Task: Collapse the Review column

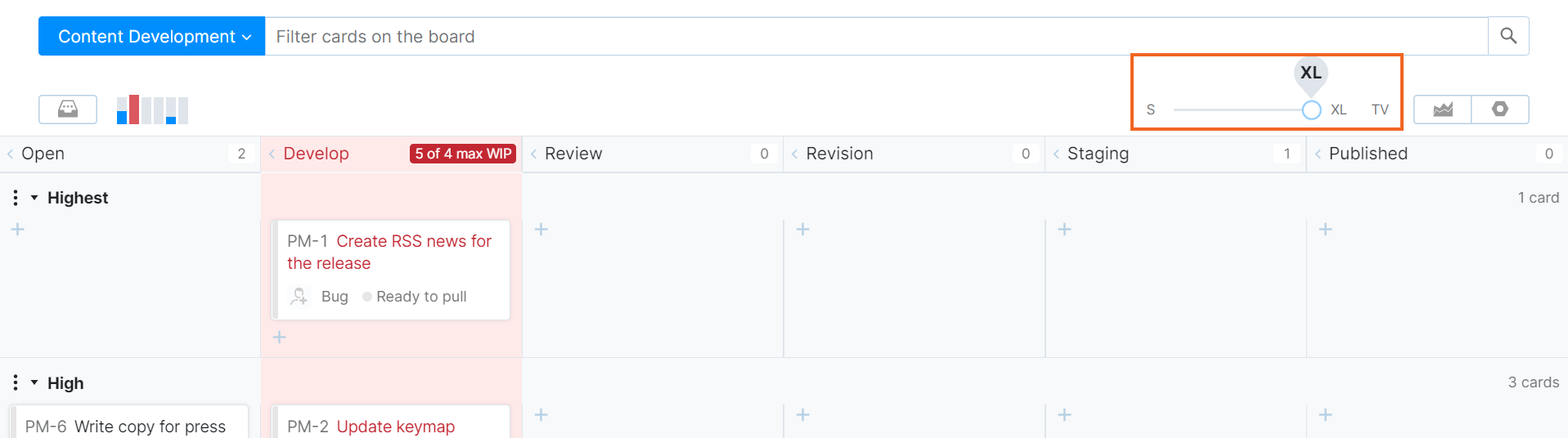Action: [533, 154]
